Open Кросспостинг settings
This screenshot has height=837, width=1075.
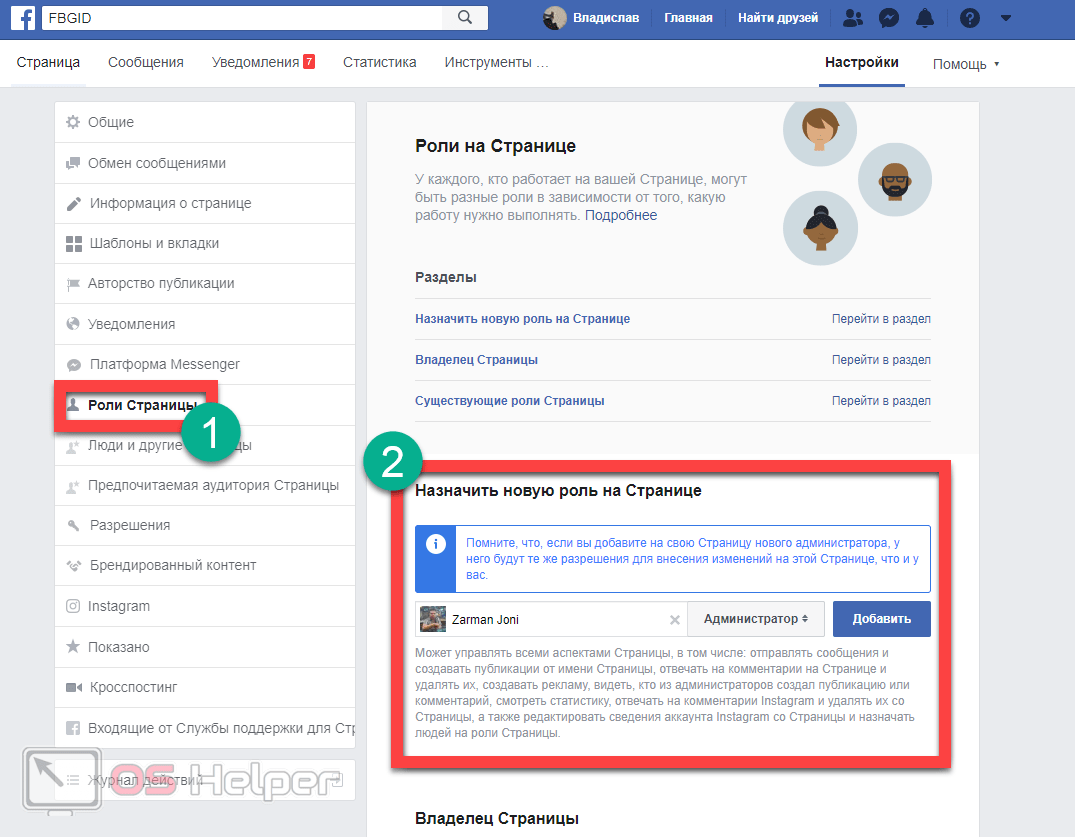click(205, 687)
